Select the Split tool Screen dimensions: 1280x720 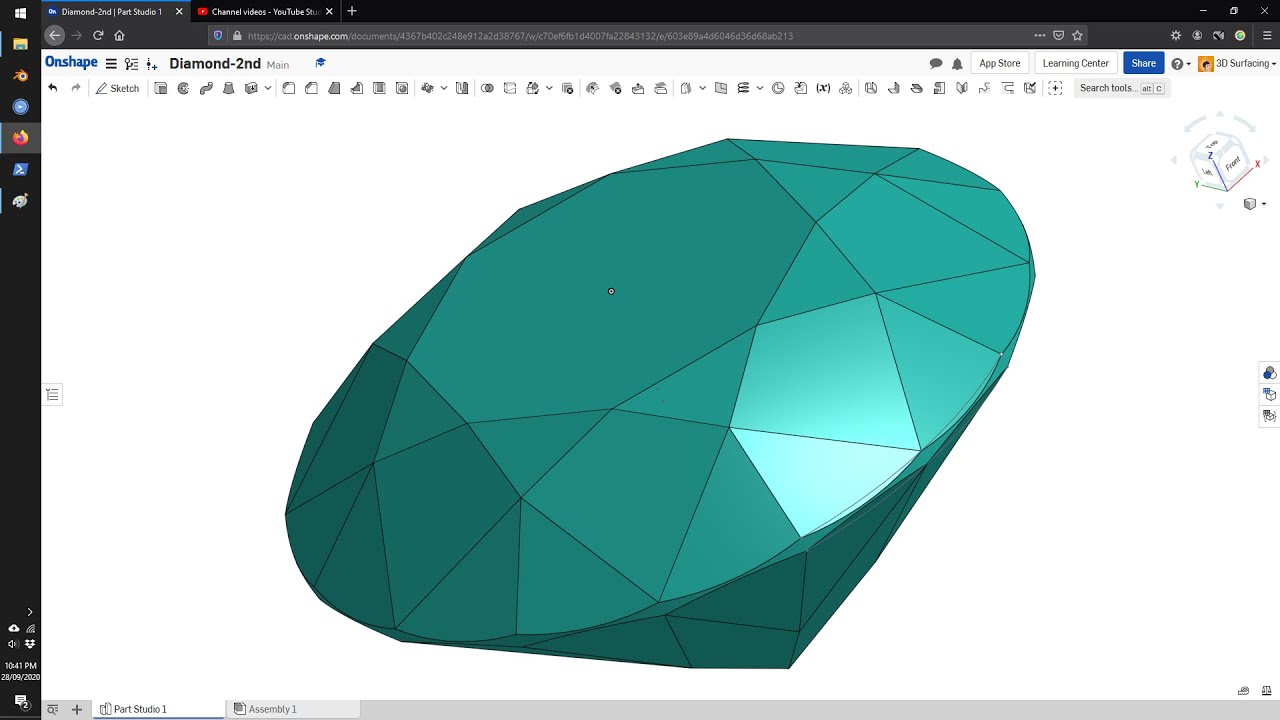click(510, 88)
